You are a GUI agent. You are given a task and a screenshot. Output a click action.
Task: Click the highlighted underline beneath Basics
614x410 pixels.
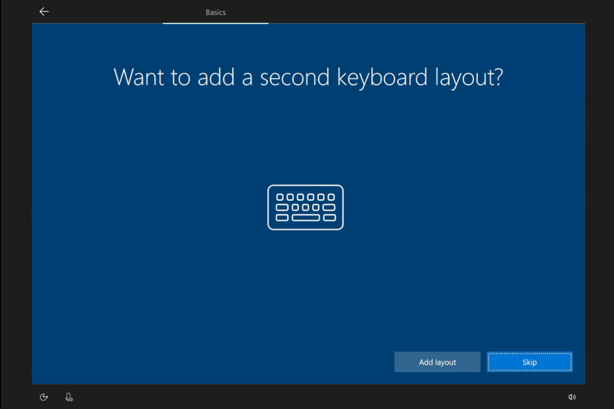[215, 22]
